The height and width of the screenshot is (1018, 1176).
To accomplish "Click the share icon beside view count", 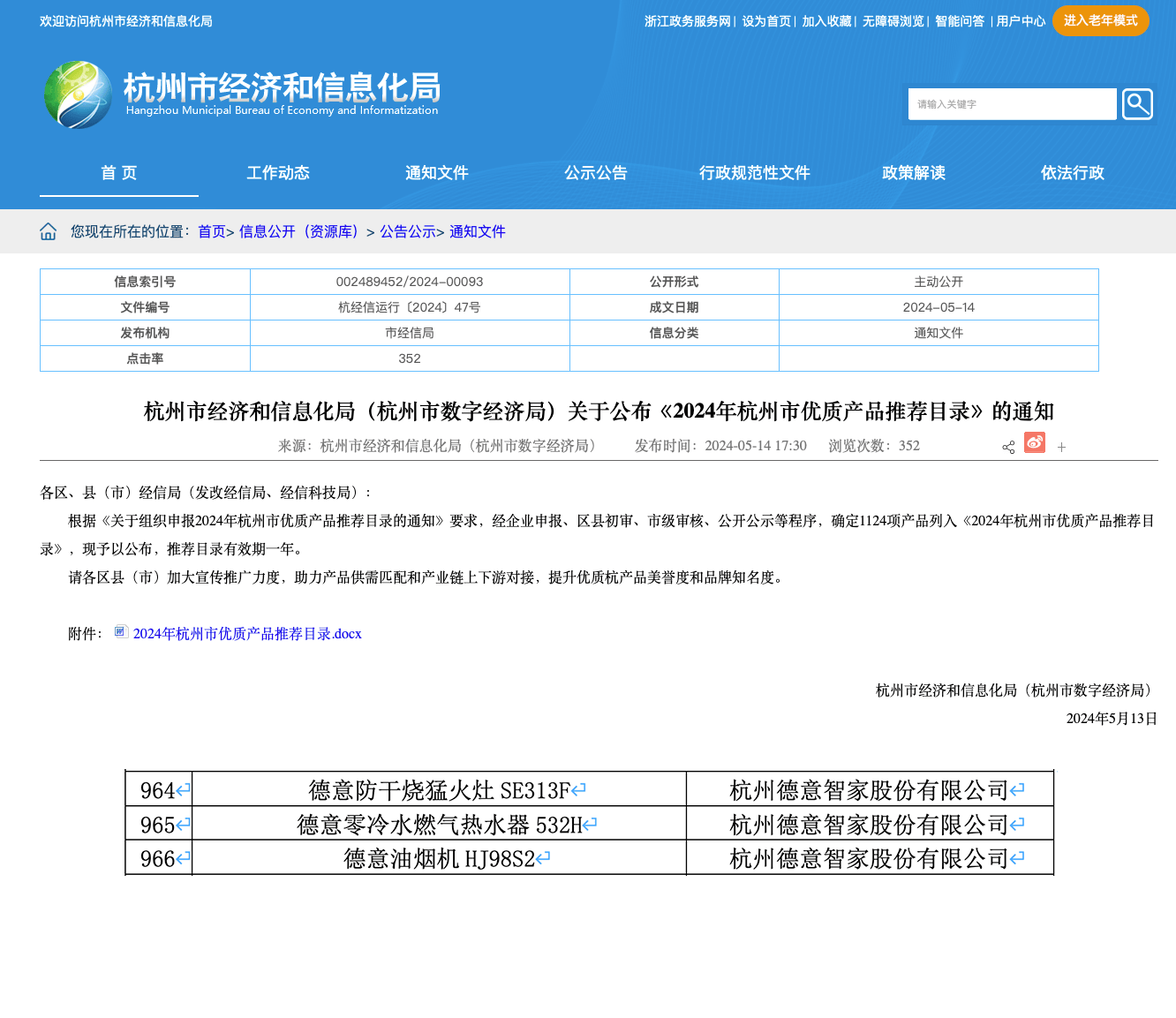I will (1008, 447).
